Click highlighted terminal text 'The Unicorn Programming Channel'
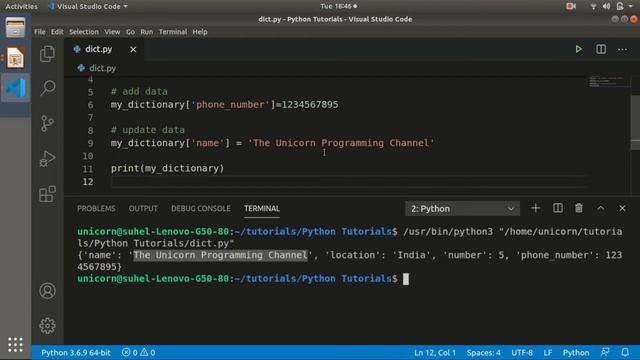The image size is (640, 360). tap(220, 255)
